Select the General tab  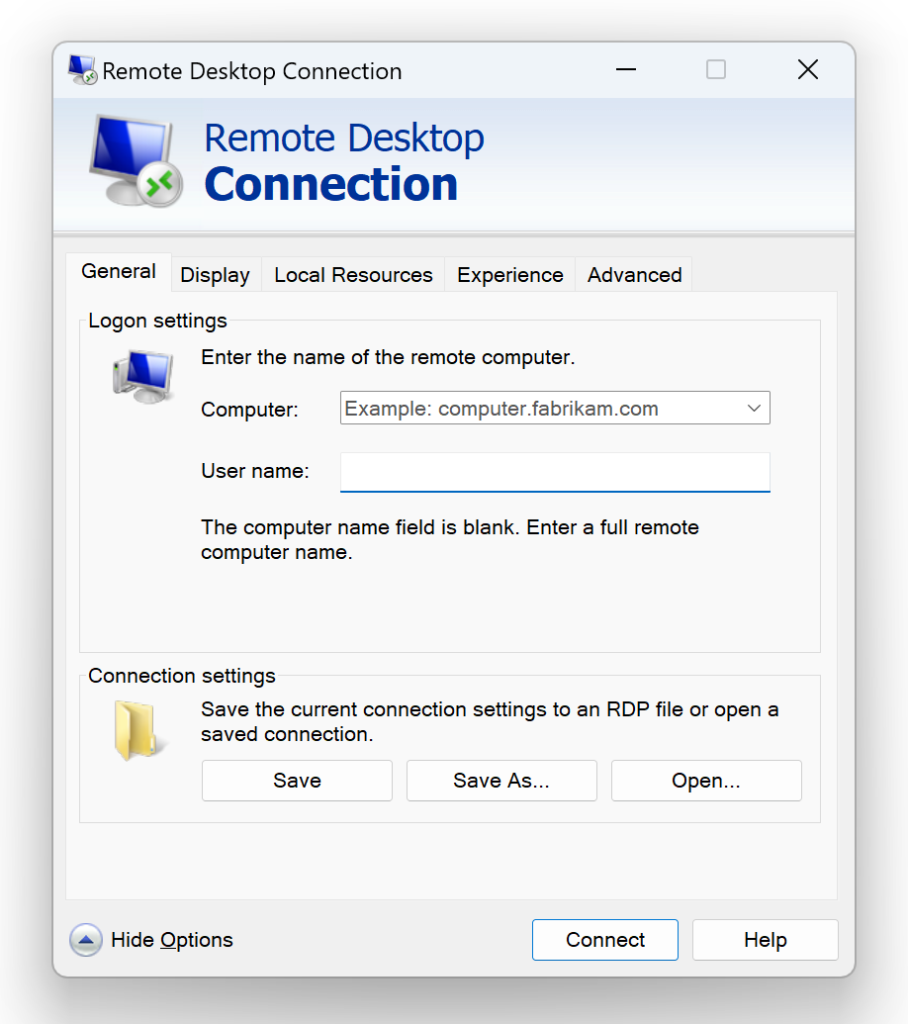118,271
